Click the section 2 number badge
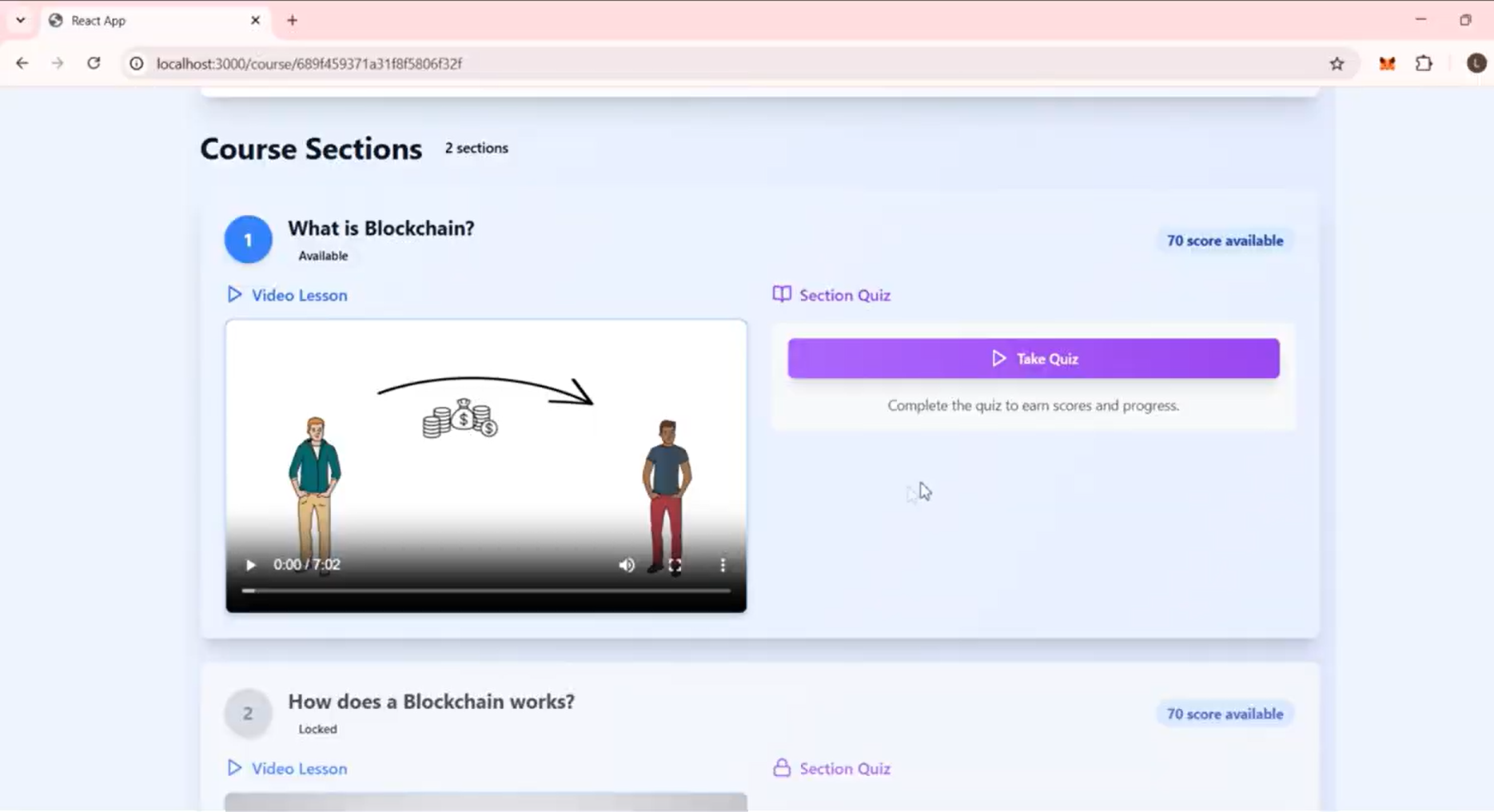Viewport: 1494px width, 812px height. [x=248, y=713]
